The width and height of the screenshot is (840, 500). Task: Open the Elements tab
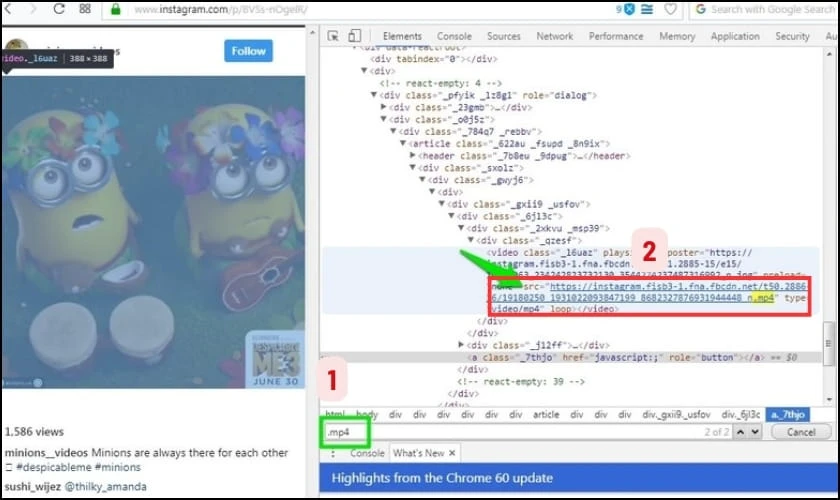click(x=402, y=36)
